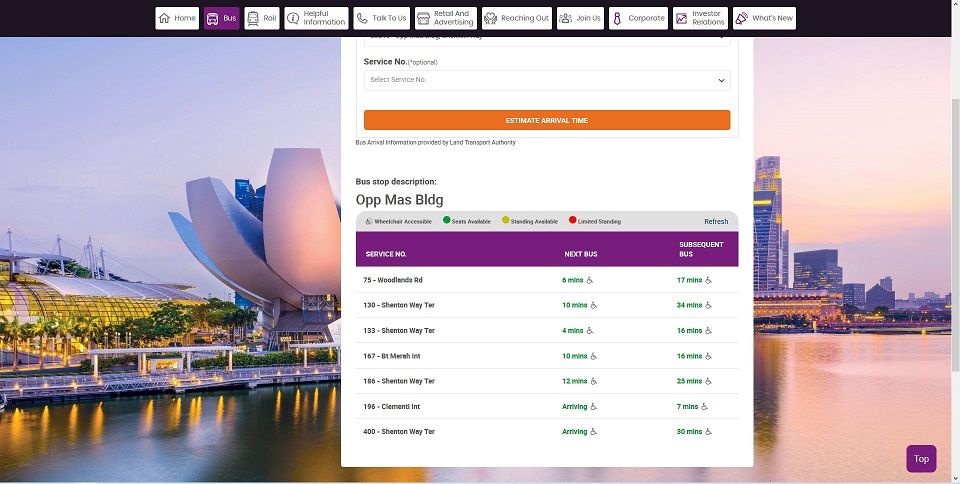Open Retail And Advertising menu
The width and height of the screenshot is (960, 484).
coord(446,18)
